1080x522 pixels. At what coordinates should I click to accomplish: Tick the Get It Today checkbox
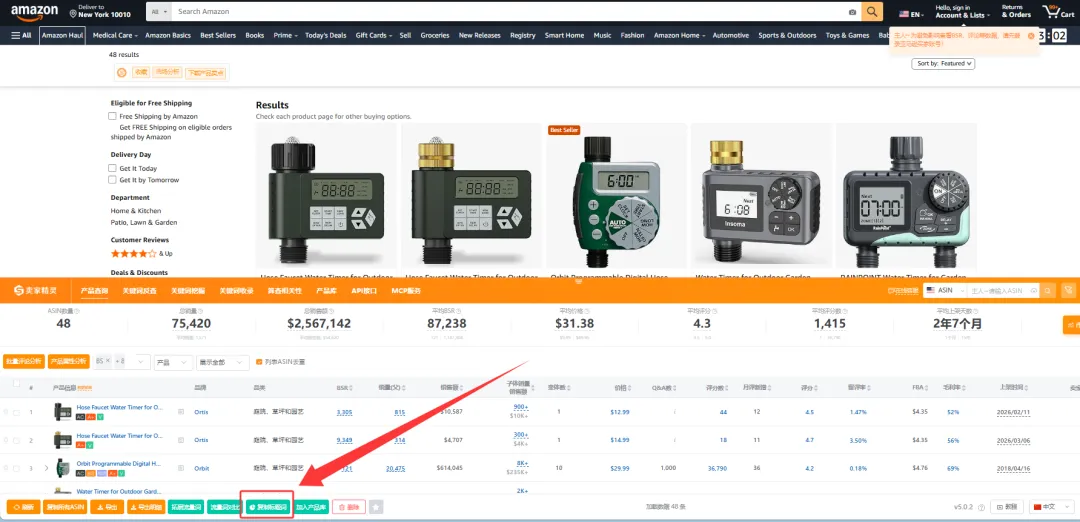click(112, 168)
